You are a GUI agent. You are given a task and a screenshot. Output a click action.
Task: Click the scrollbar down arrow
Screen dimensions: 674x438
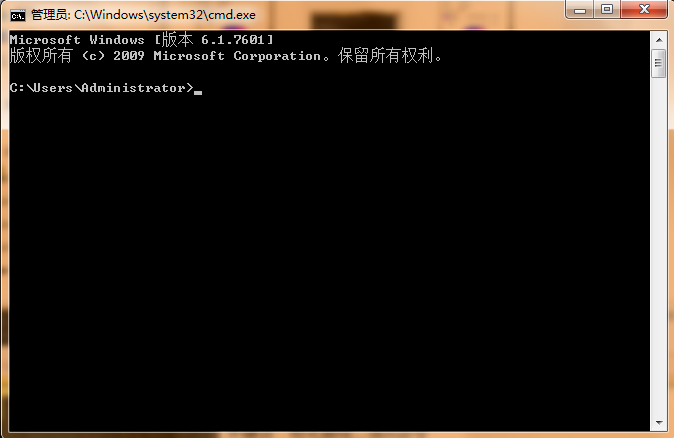coord(659,423)
